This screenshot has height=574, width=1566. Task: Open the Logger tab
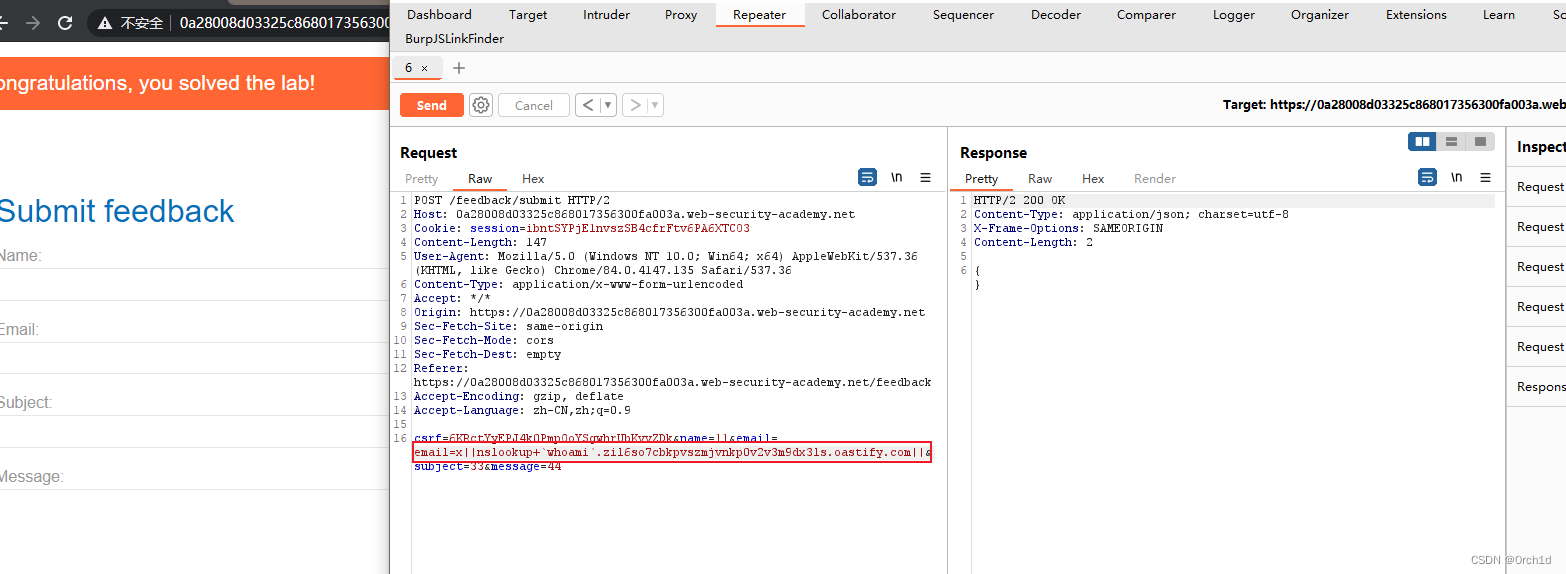coord(1233,15)
